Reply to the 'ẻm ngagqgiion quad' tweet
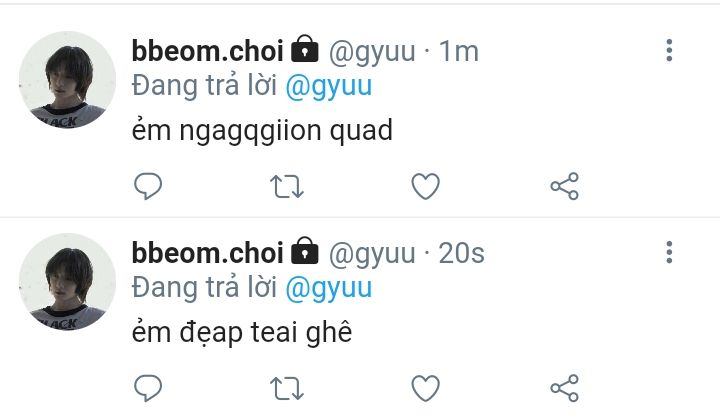 pos(148,186)
